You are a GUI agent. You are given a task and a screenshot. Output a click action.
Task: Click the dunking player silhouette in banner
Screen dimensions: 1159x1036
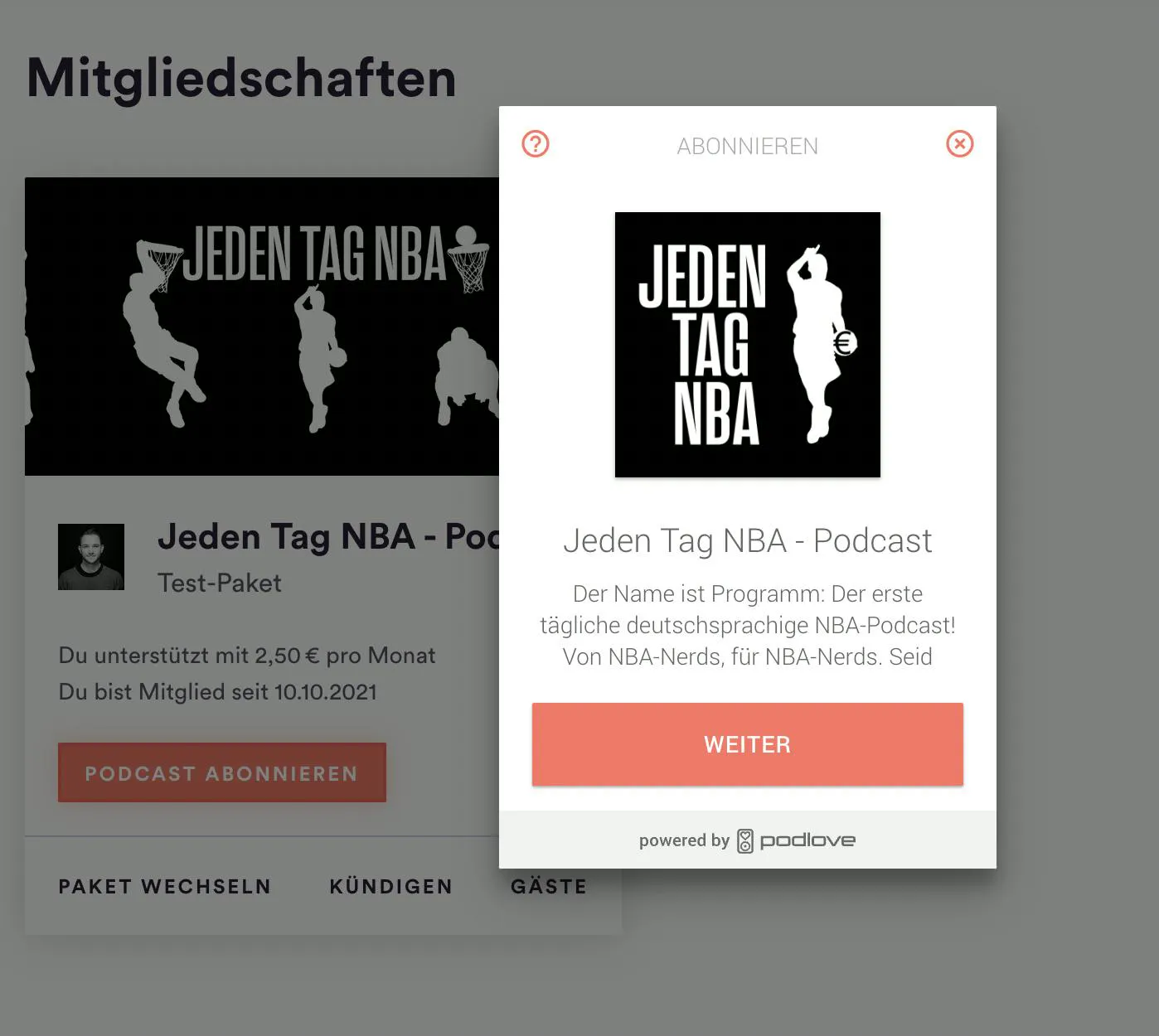click(164, 333)
